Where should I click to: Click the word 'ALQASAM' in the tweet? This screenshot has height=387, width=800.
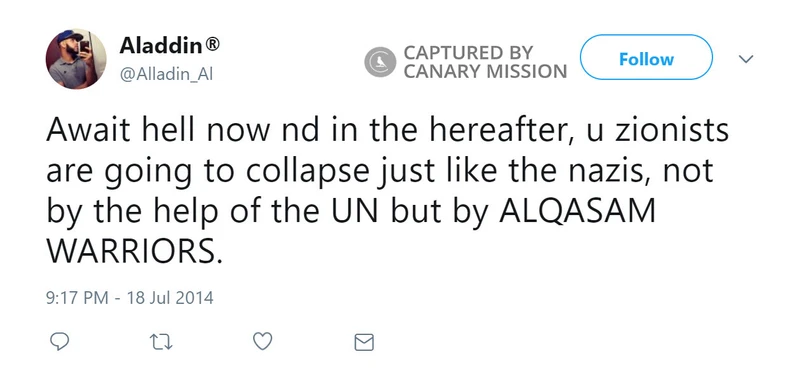click(x=577, y=213)
